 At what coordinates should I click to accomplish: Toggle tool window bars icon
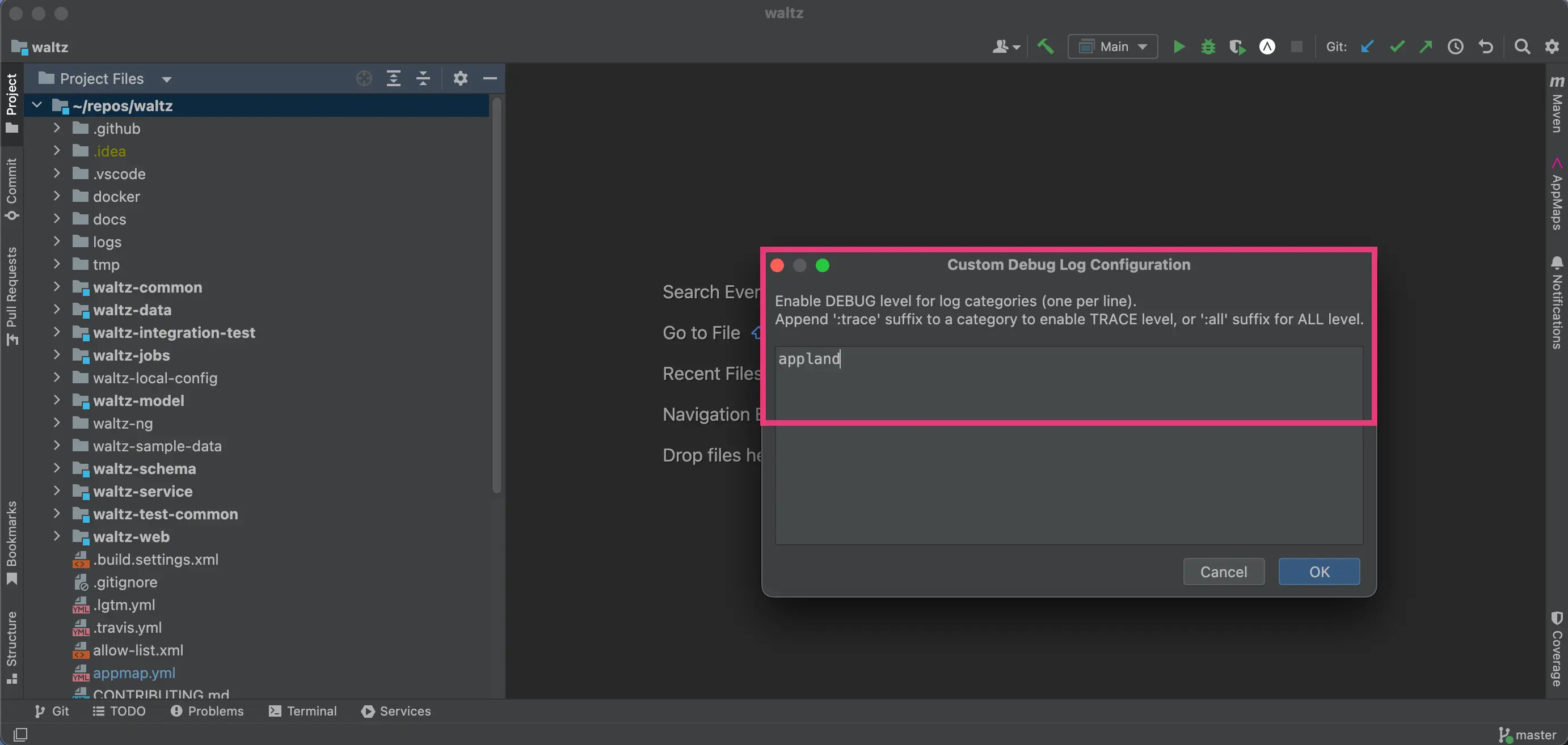click(20, 734)
